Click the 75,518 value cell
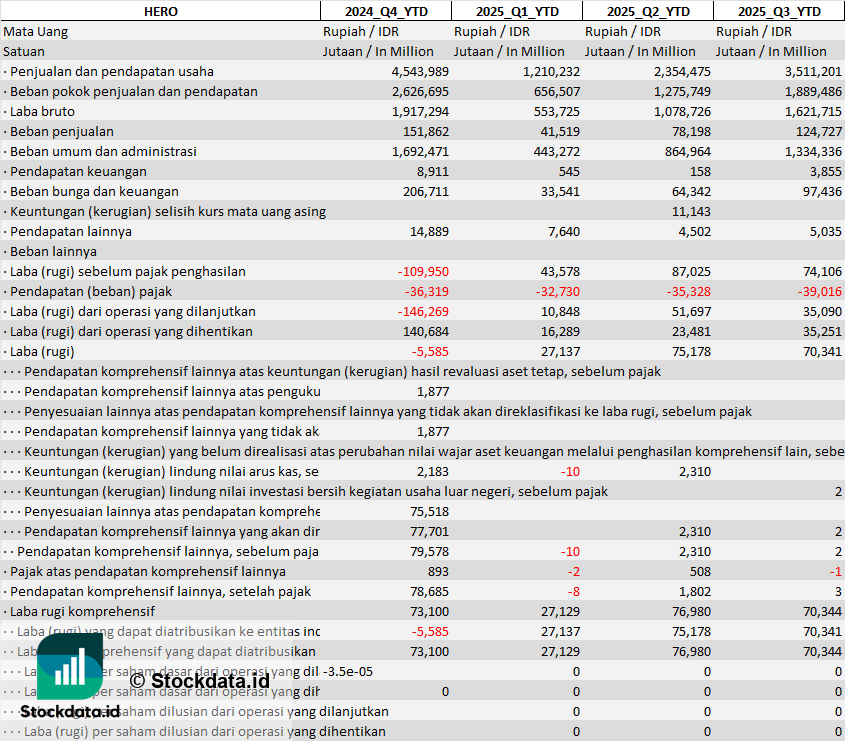This screenshot has width=845, height=741. (x=429, y=511)
